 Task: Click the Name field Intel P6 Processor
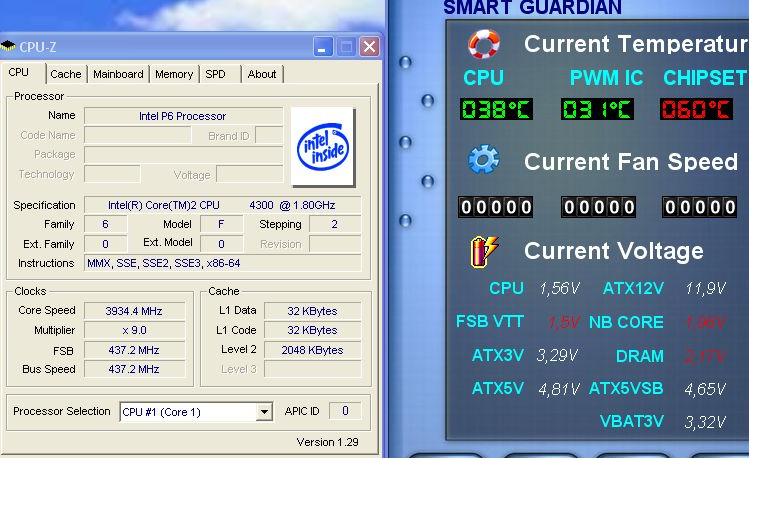tap(183, 116)
